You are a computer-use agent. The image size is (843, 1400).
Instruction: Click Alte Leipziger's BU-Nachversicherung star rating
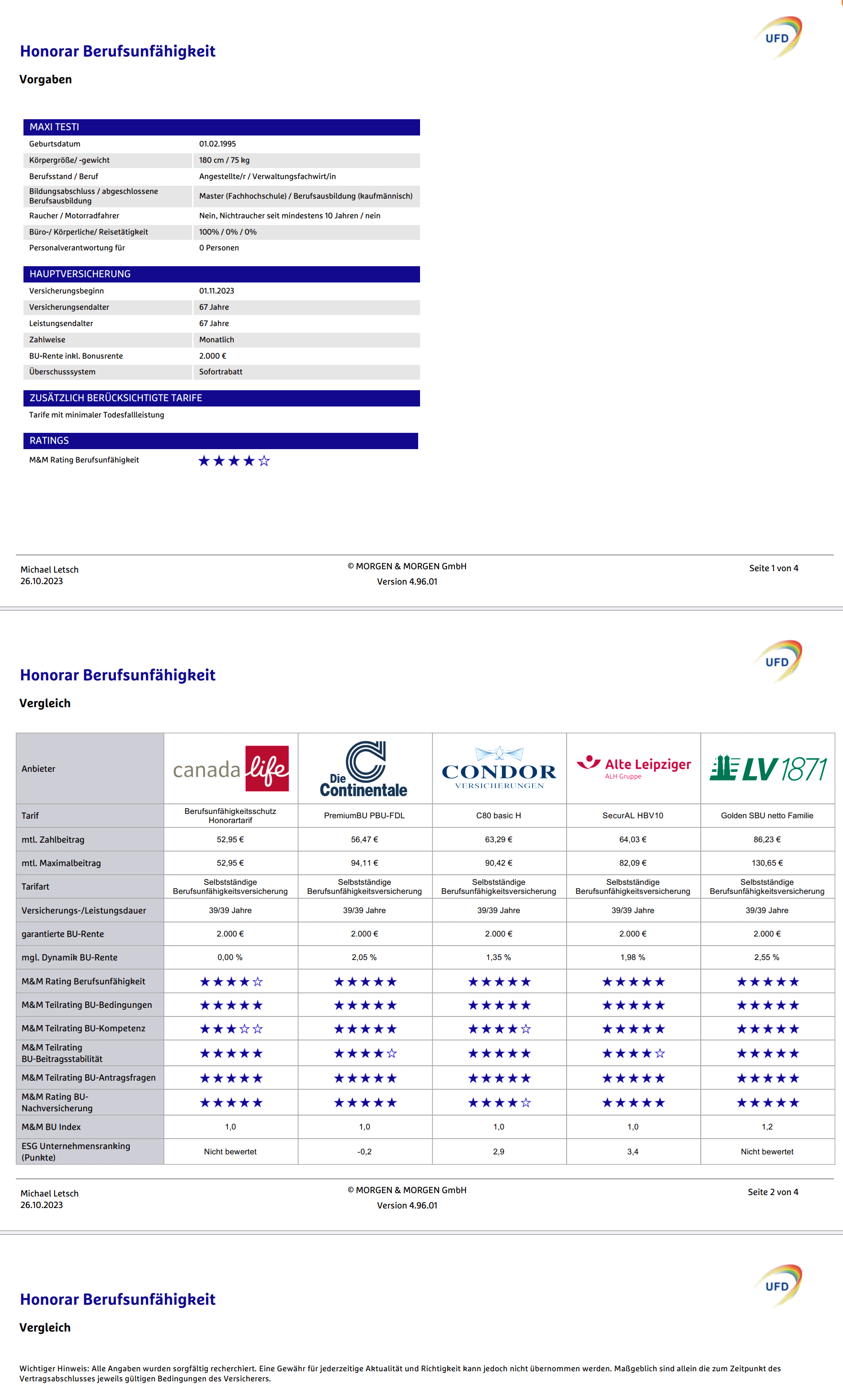click(633, 1103)
